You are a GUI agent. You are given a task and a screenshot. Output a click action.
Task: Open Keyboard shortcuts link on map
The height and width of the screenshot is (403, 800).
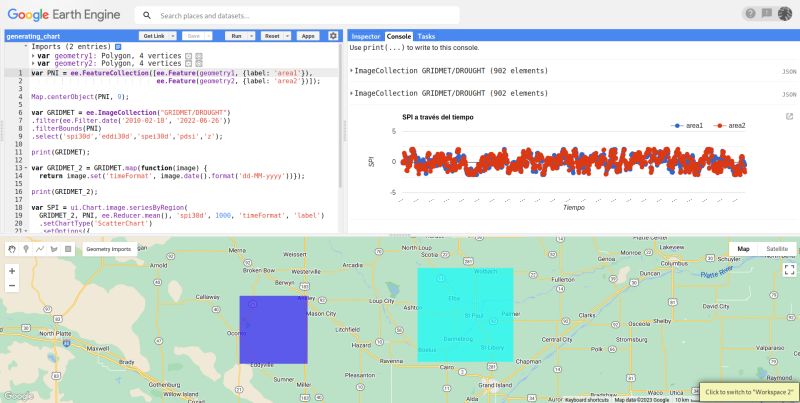pyautogui.click(x=587, y=400)
